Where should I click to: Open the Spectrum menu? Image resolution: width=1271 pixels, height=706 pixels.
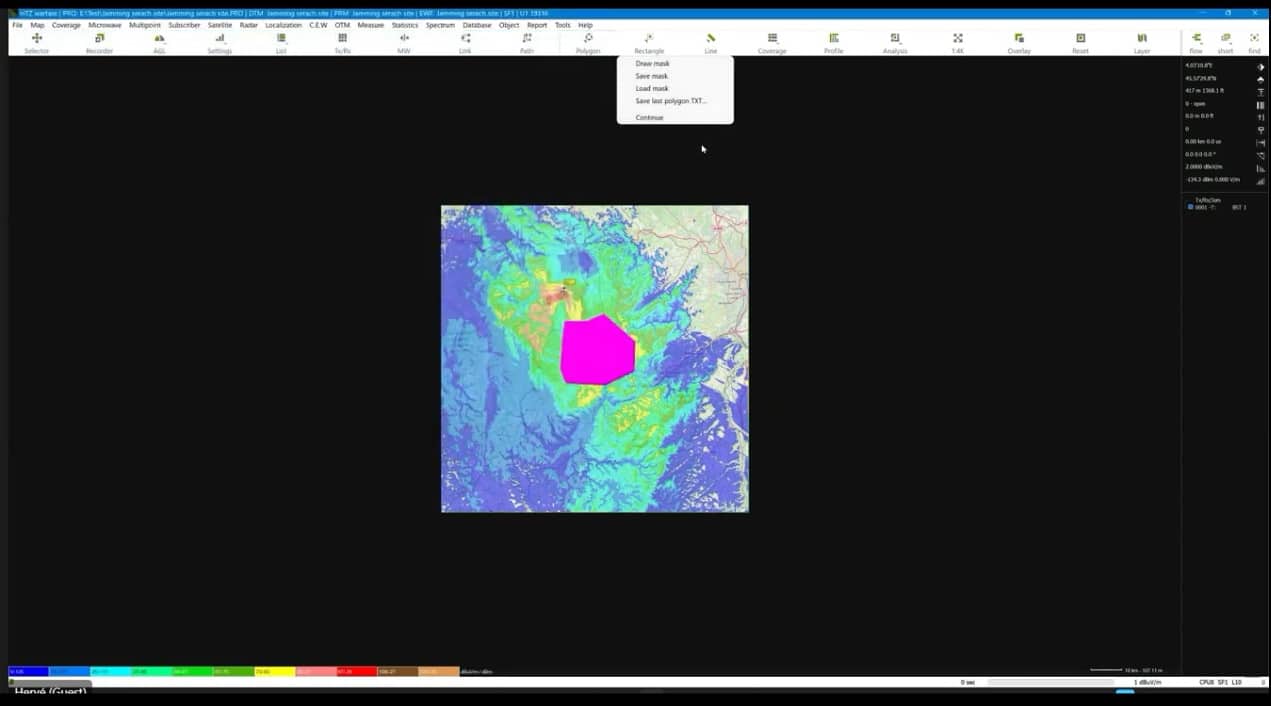pyautogui.click(x=440, y=25)
